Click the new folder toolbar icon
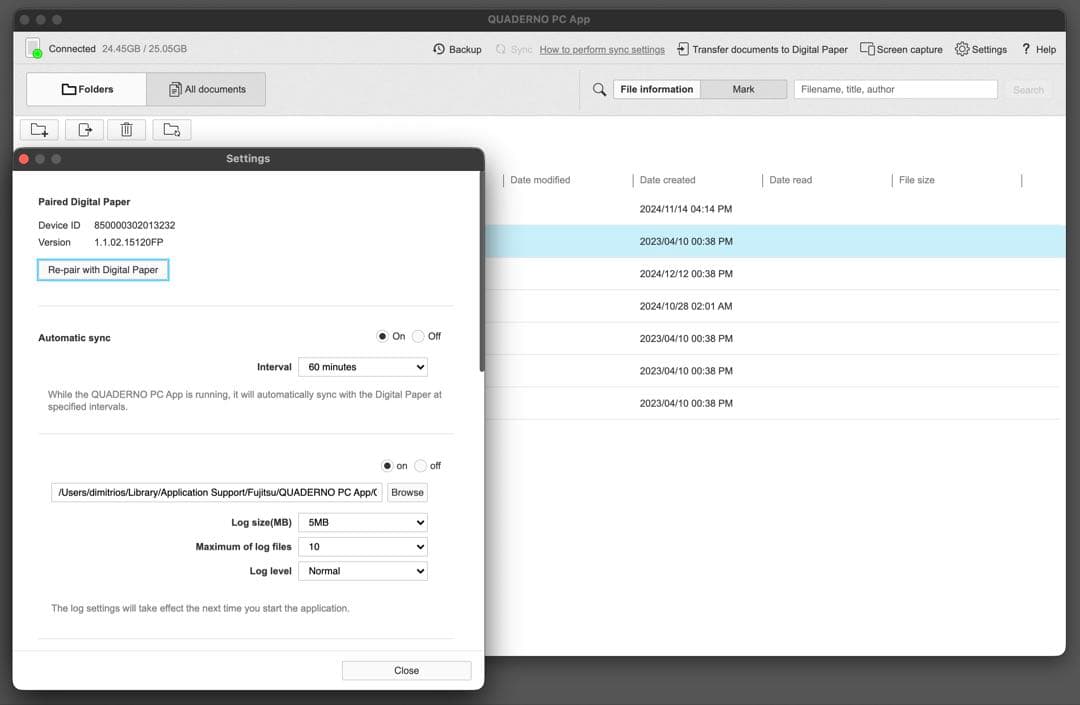Screen dimensions: 1080x705 pyautogui.click(x=39, y=129)
